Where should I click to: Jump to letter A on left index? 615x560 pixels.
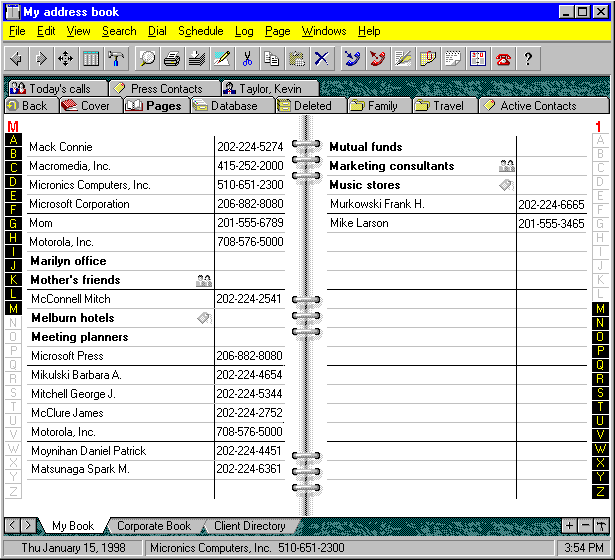click(13, 140)
